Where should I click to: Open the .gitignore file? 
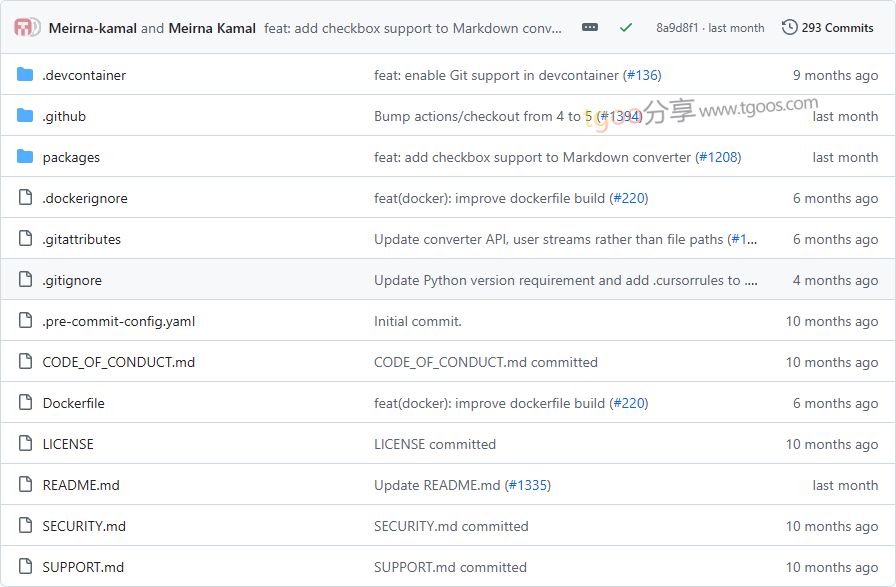[x=72, y=281]
